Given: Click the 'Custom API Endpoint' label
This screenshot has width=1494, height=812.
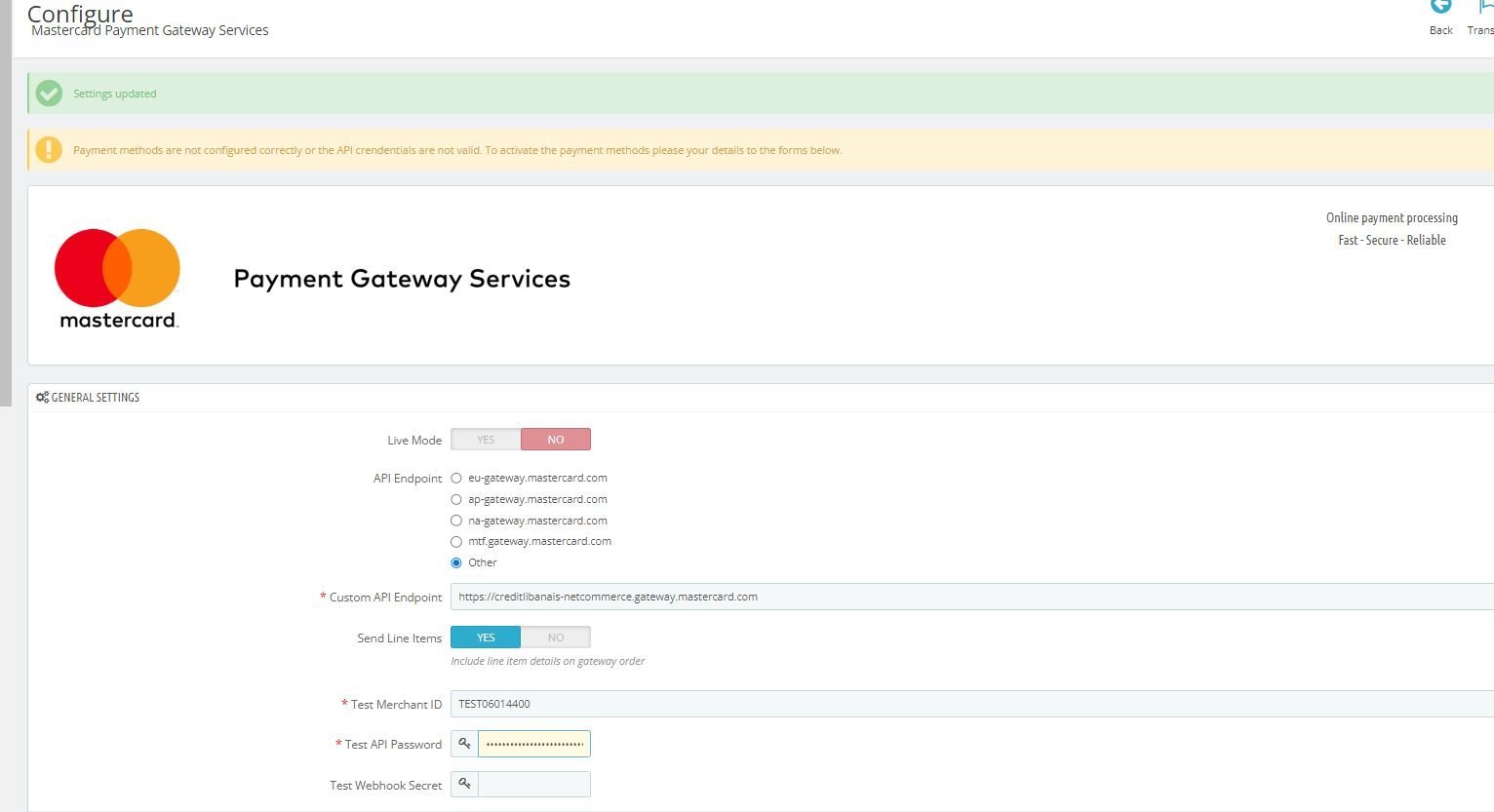Looking at the screenshot, I should tap(385, 598).
